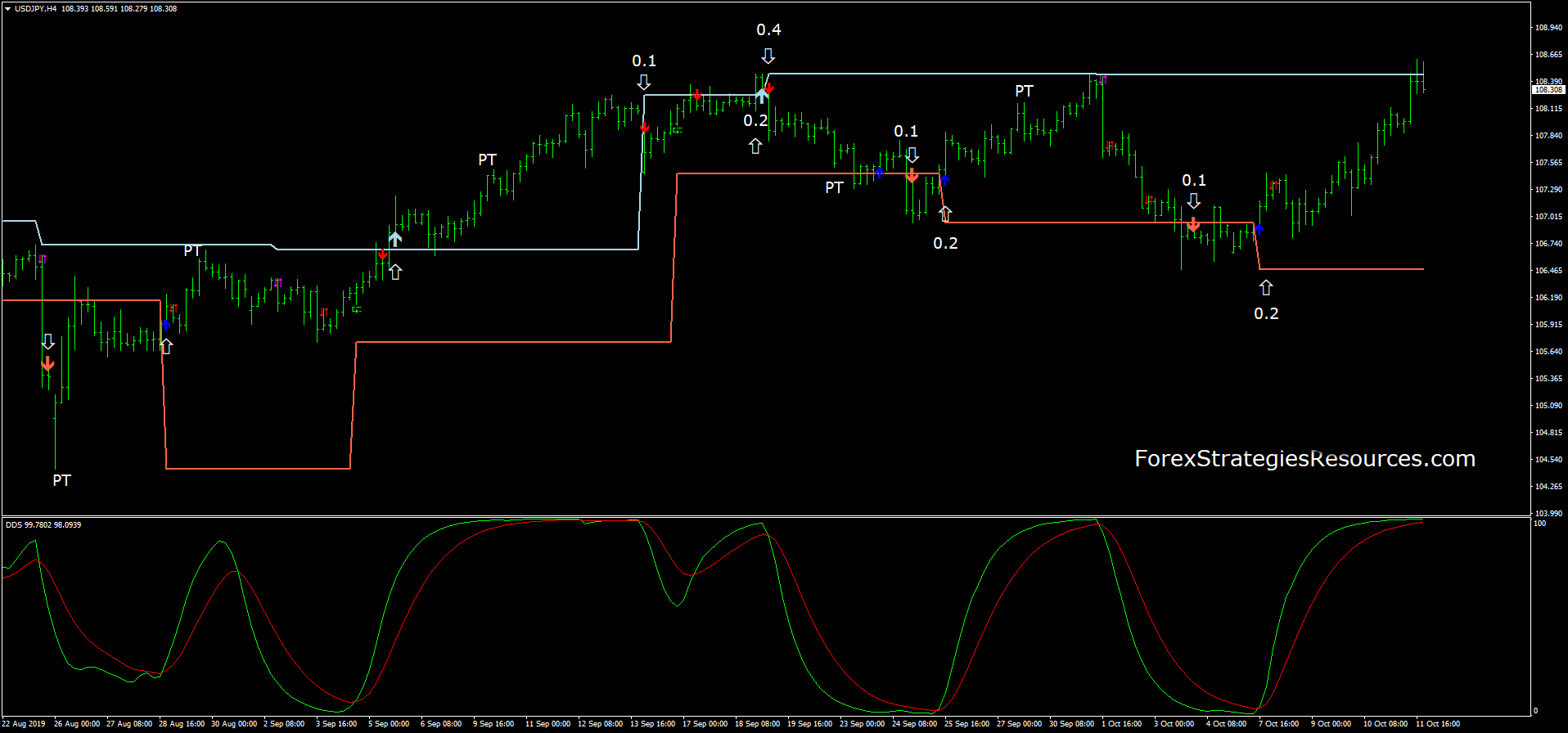Screen dimensions: 1568x733
Task: Click the 25 Sep 16:00 time label
Action: pos(967,724)
